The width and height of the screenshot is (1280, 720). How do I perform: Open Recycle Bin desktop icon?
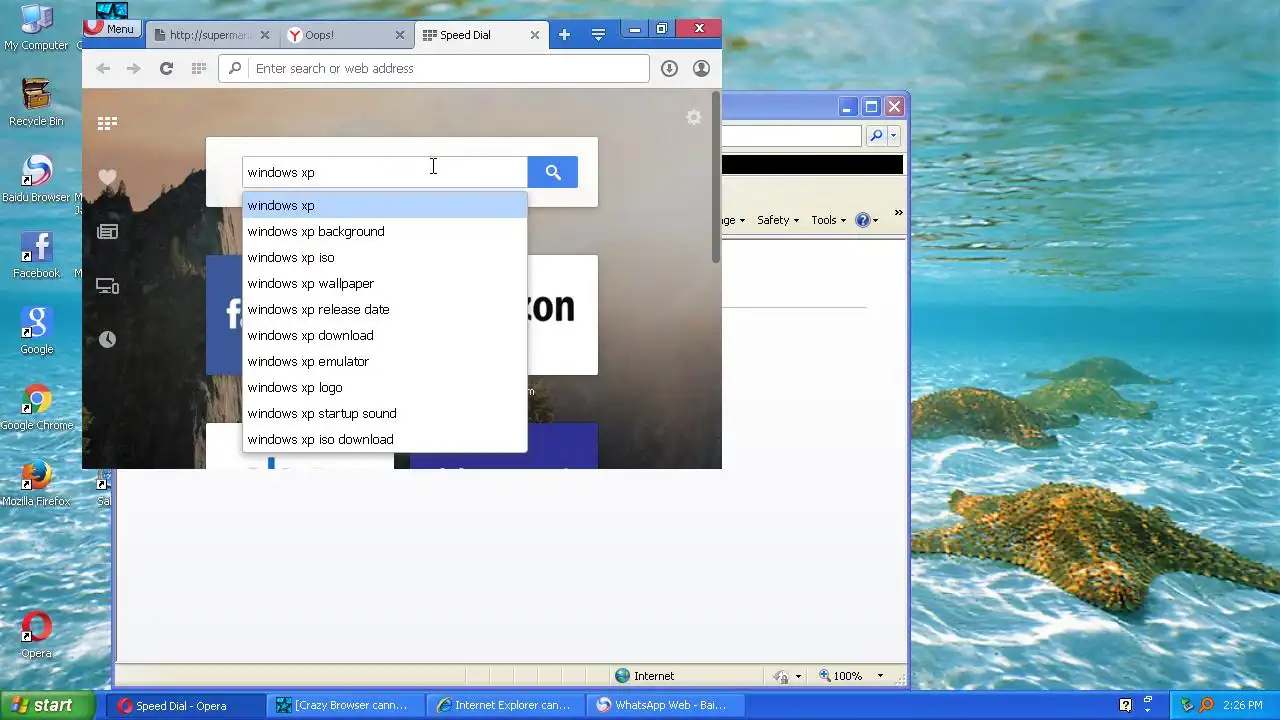pyautogui.click(x=36, y=103)
